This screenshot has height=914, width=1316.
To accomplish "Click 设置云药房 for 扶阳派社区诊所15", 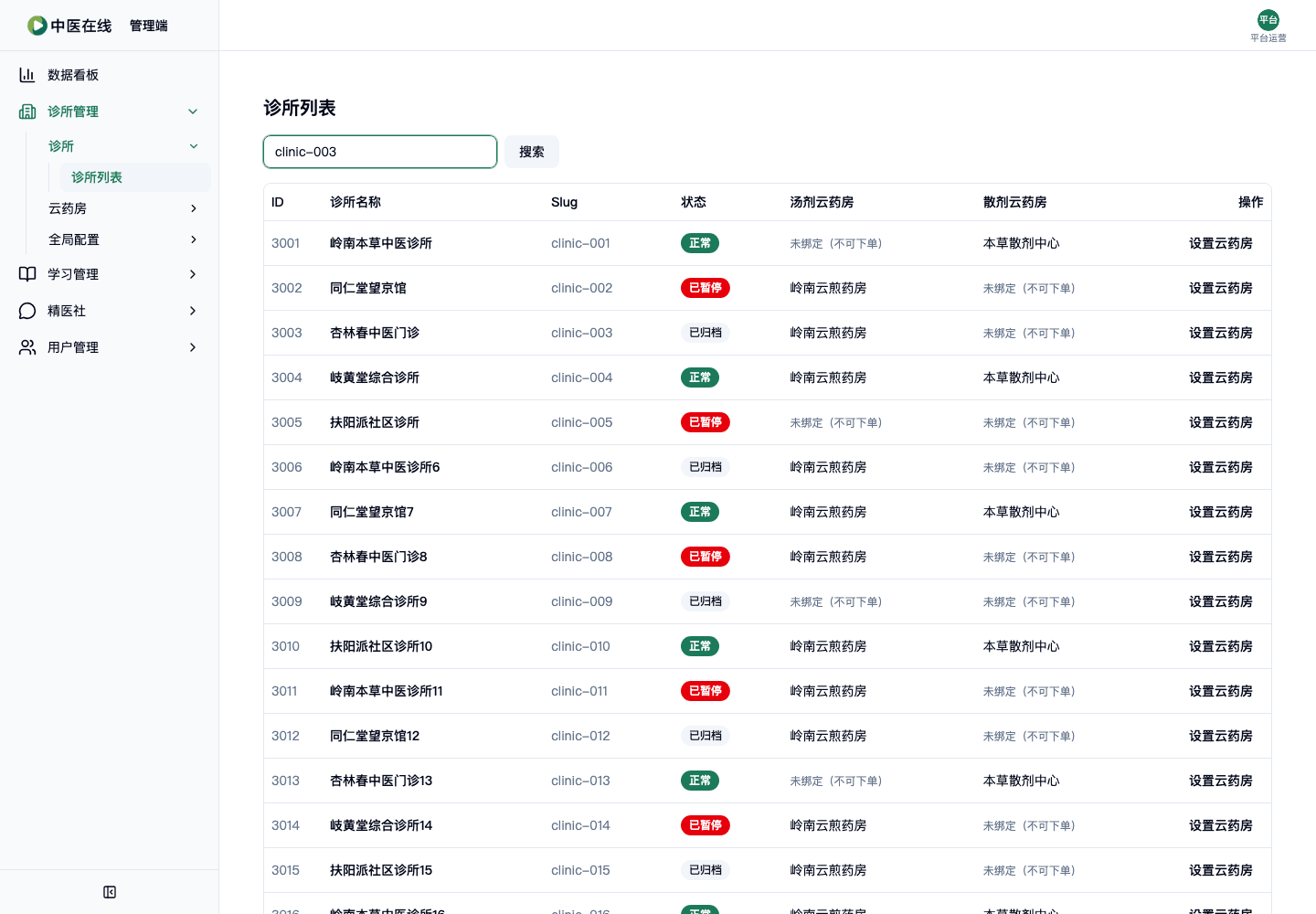I will pyautogui.click(x=1220, y=870).
